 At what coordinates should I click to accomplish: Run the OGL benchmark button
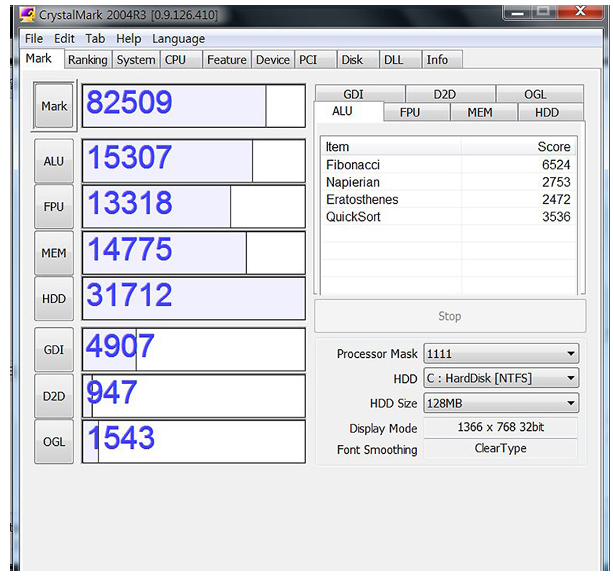coord(54,442)
